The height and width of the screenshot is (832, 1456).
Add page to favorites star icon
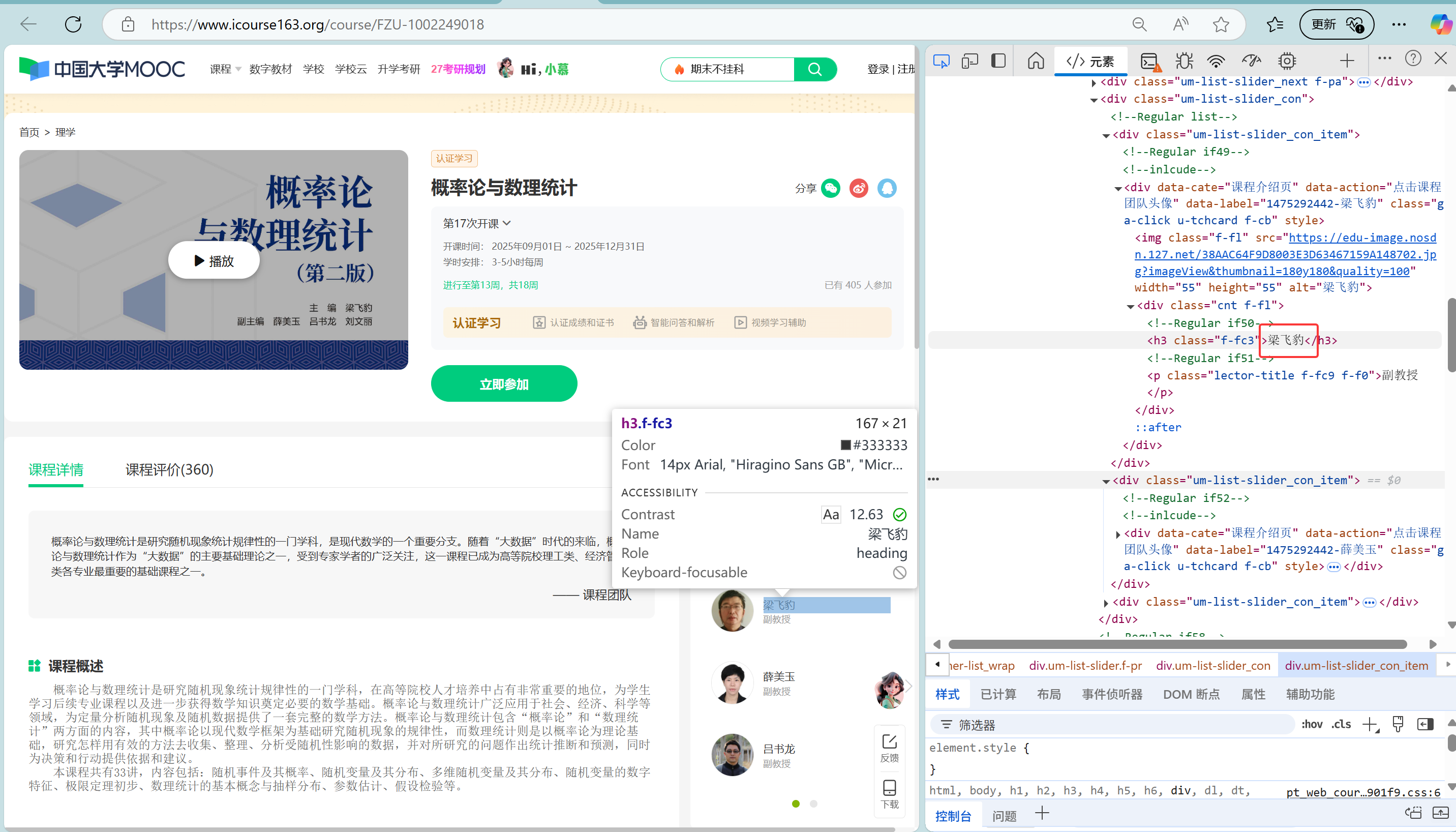(x=1221, y=24)
